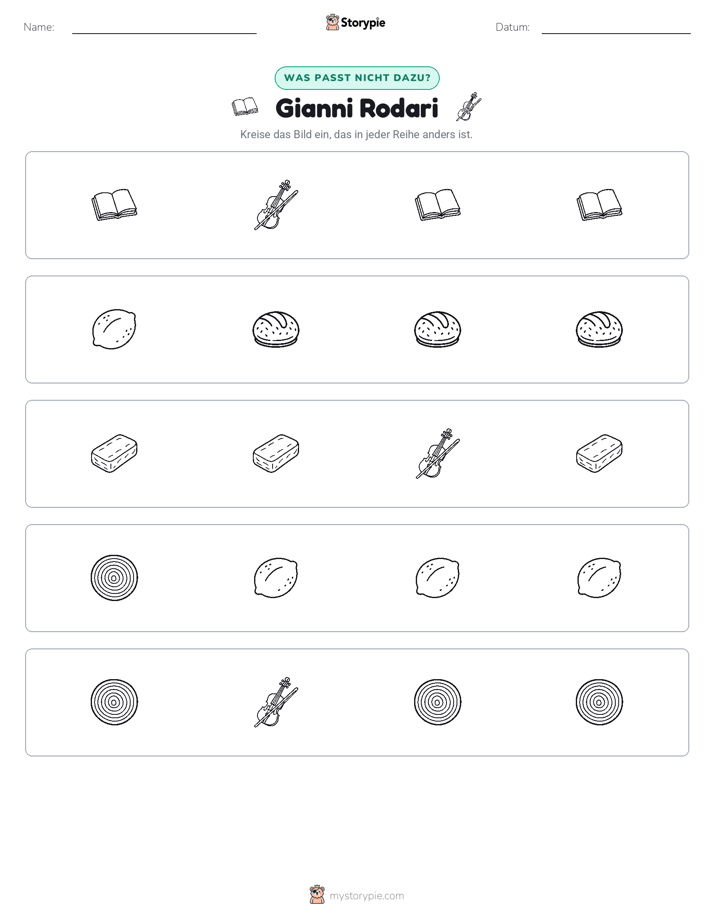Click the first spiral circle in the bottom row
Image resolution: width=714 pixels, height=924 pixels.
[114, 702]
